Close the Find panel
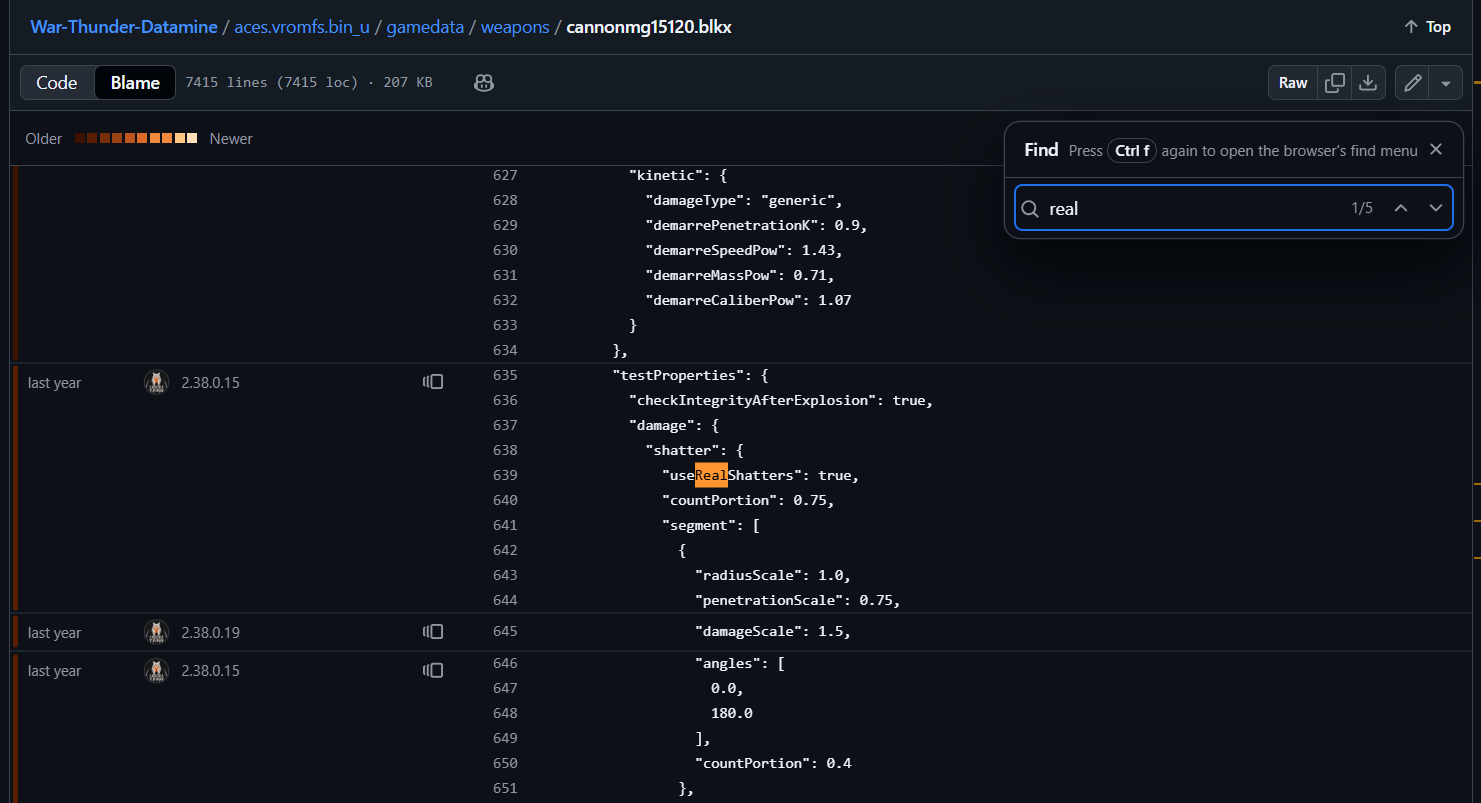The image size is (1481, 803). click(1435, 149)
